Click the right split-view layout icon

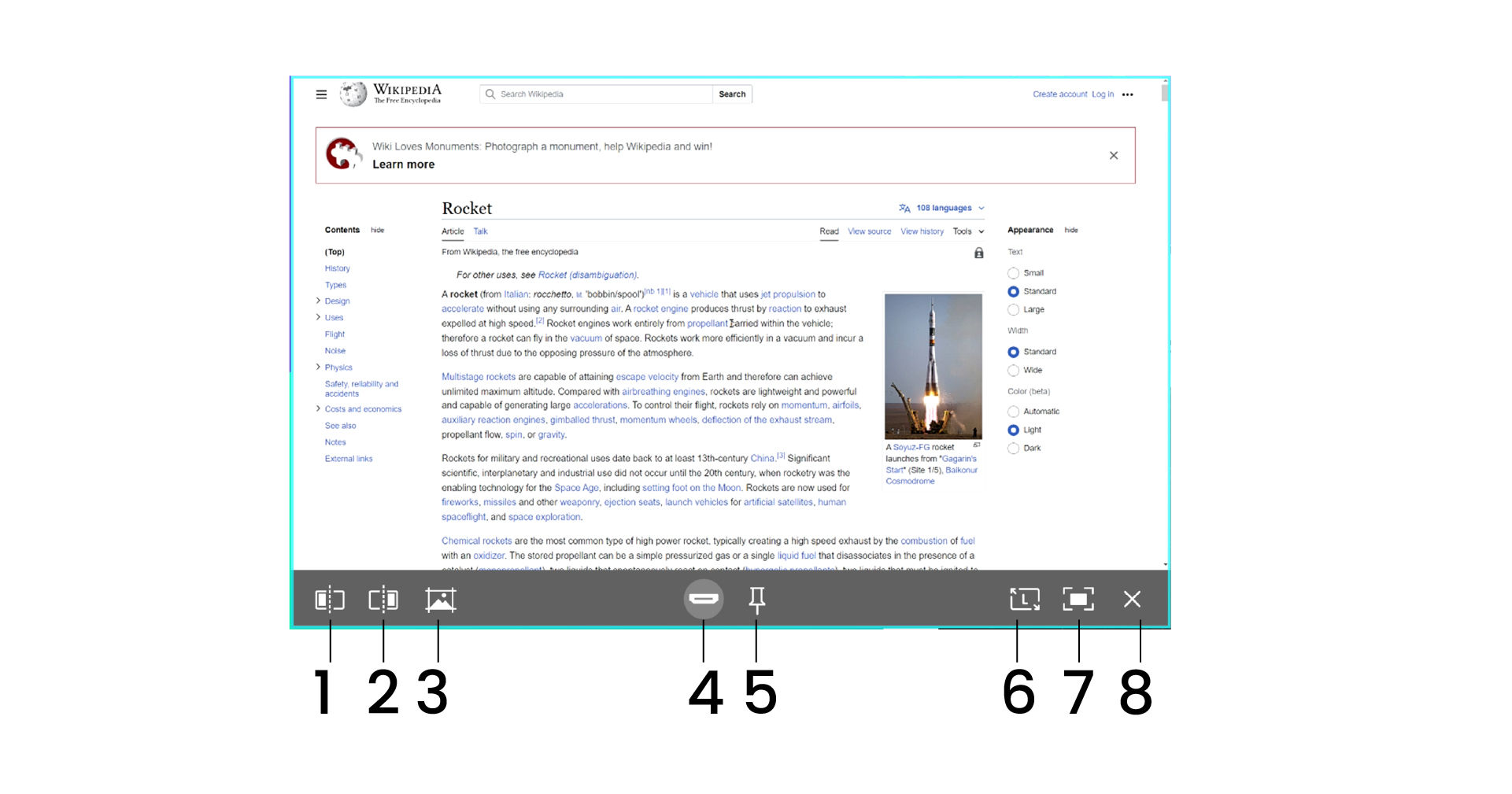383,600
